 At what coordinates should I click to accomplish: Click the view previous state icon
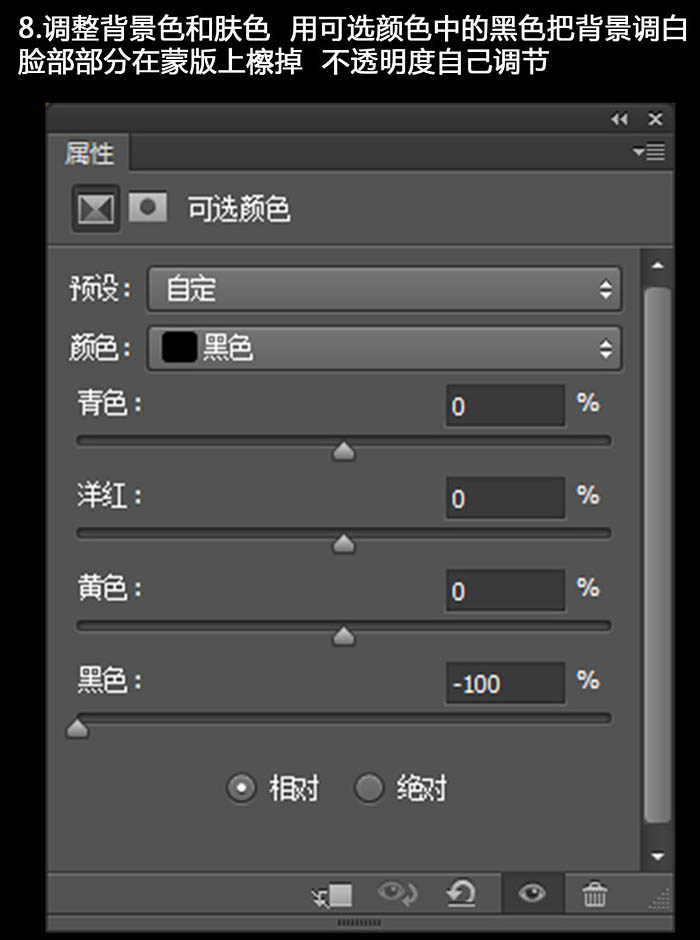[398, 894]
